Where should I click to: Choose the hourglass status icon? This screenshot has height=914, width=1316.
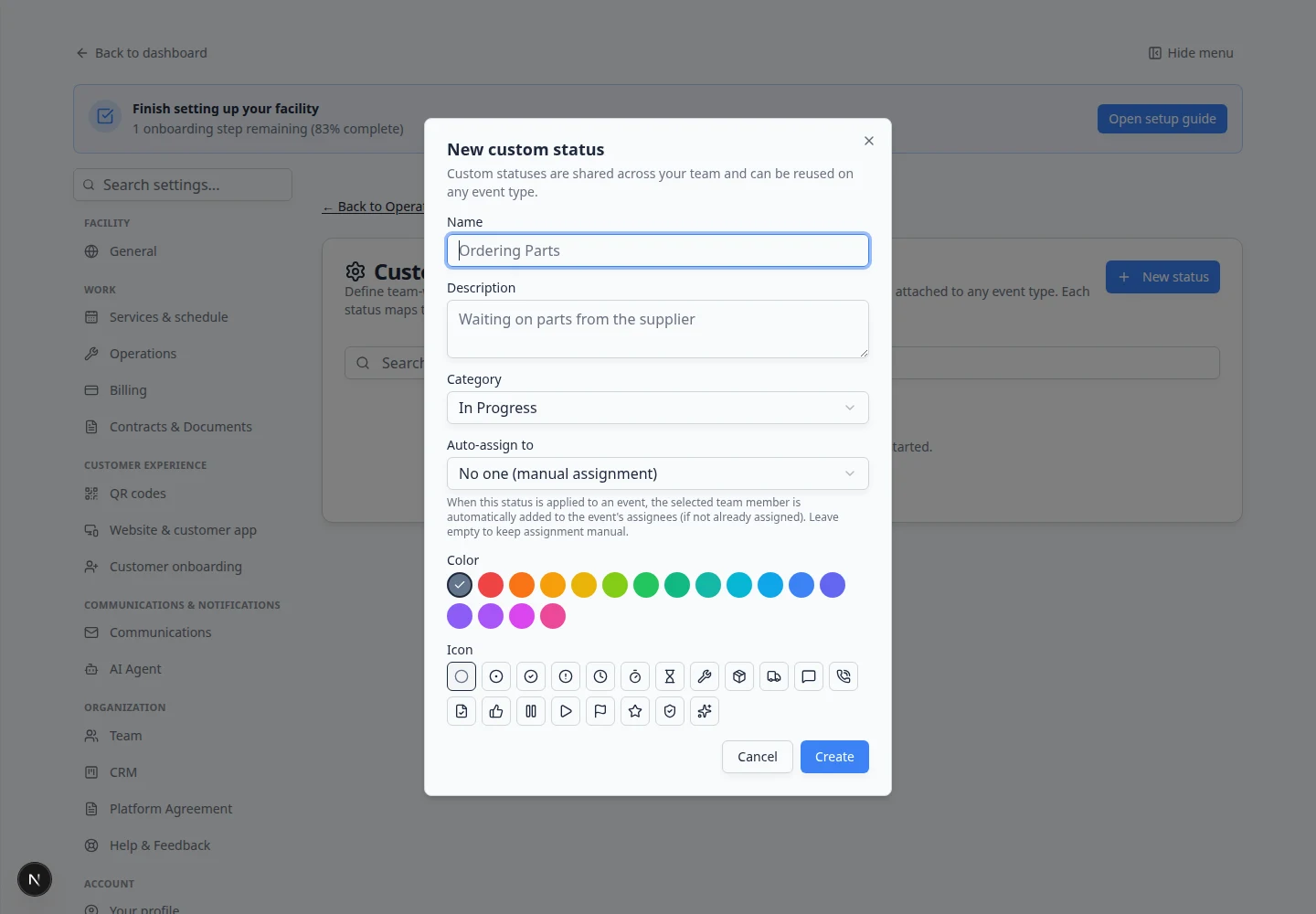[670, 676]
